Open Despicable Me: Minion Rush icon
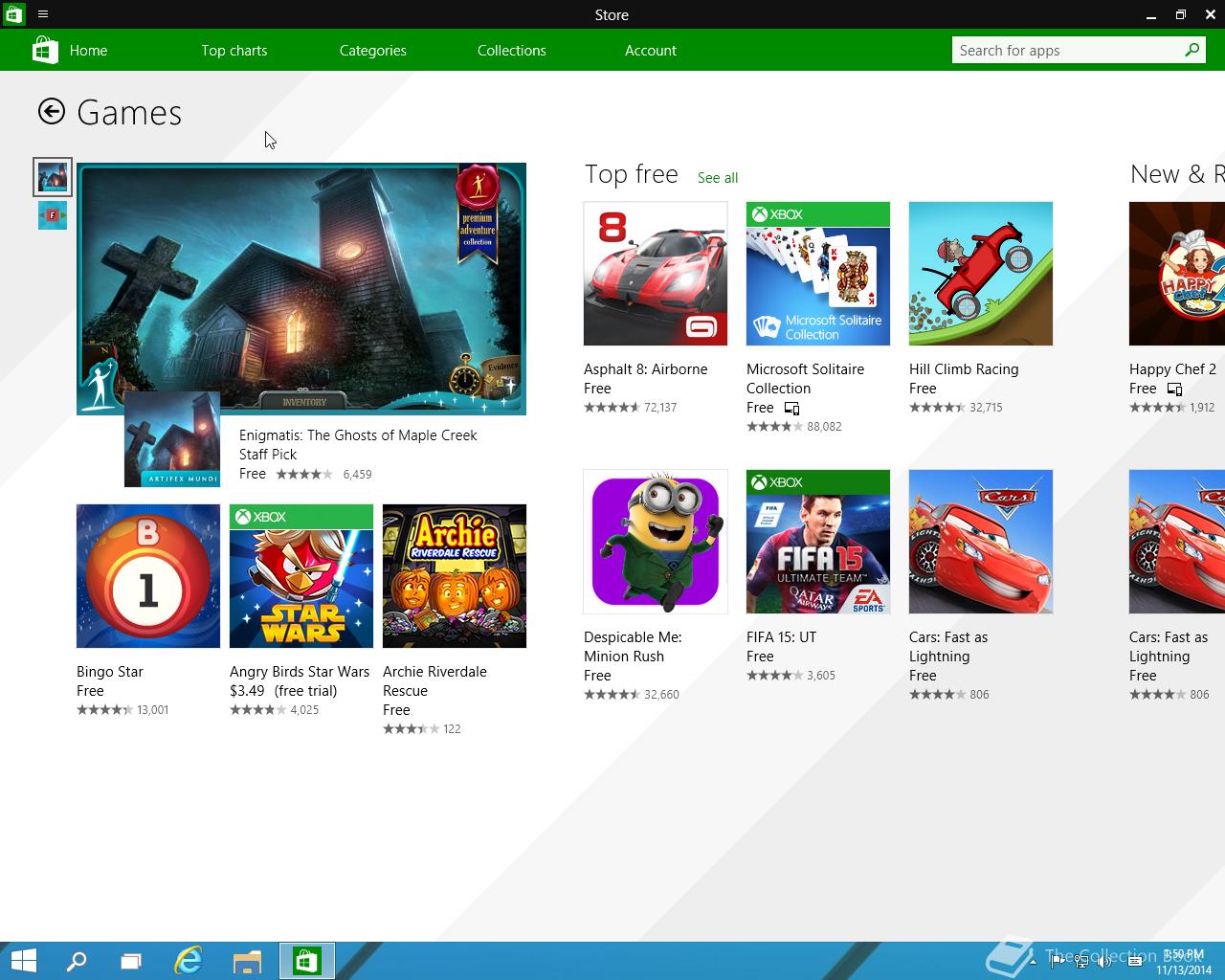 pos(656,542)
